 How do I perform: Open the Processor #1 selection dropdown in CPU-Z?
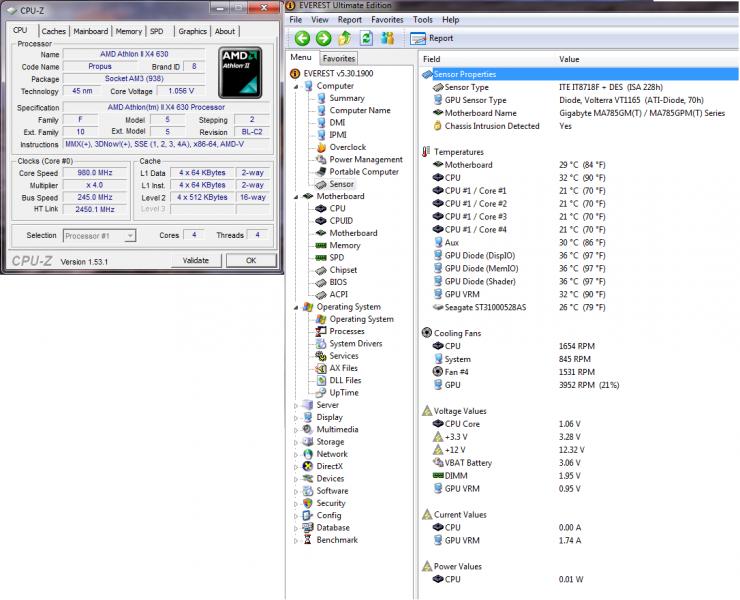click(x=100, y=236)
